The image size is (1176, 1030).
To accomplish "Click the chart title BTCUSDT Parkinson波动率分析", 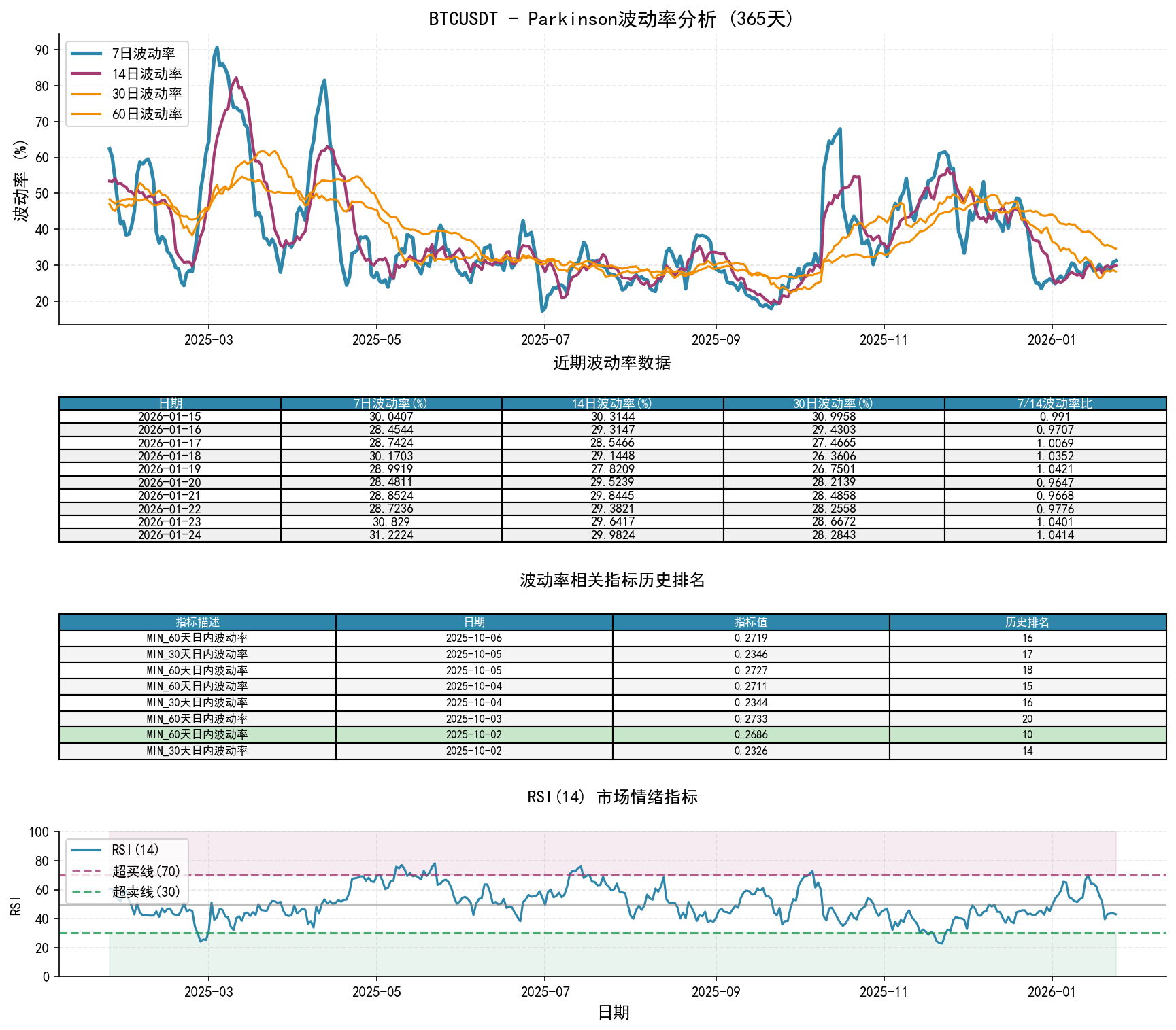I will coord(611,19).
